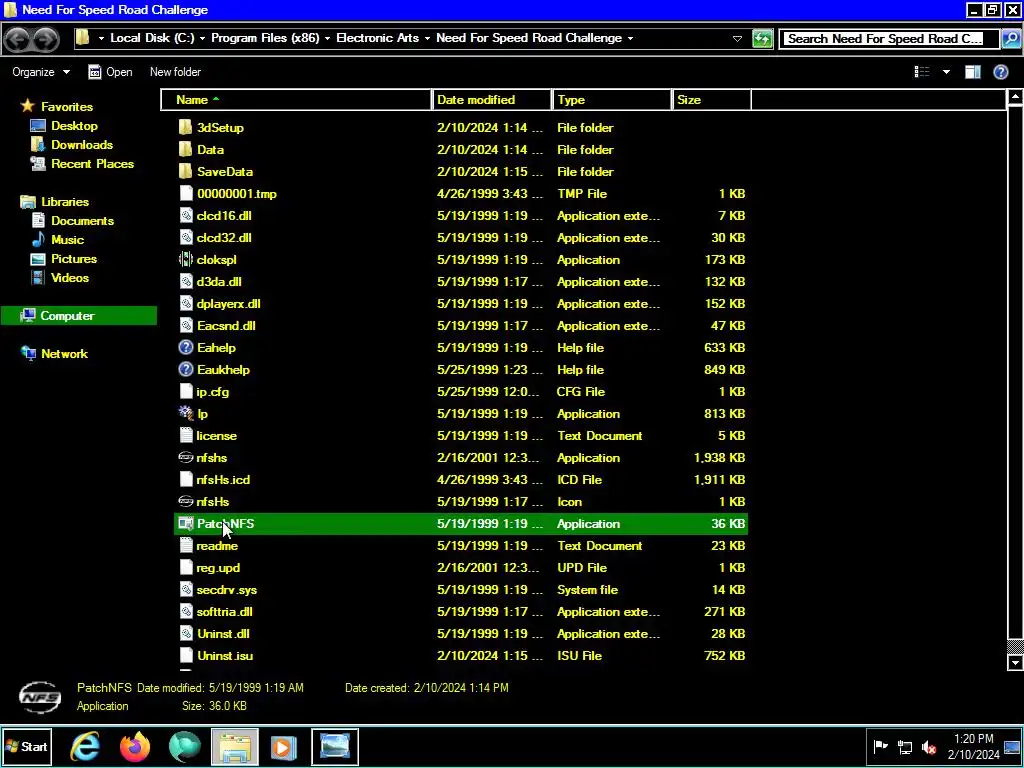This screenshot has height=768, width=1024.
Task: Open the Pictures library
Action: (74, 259)
